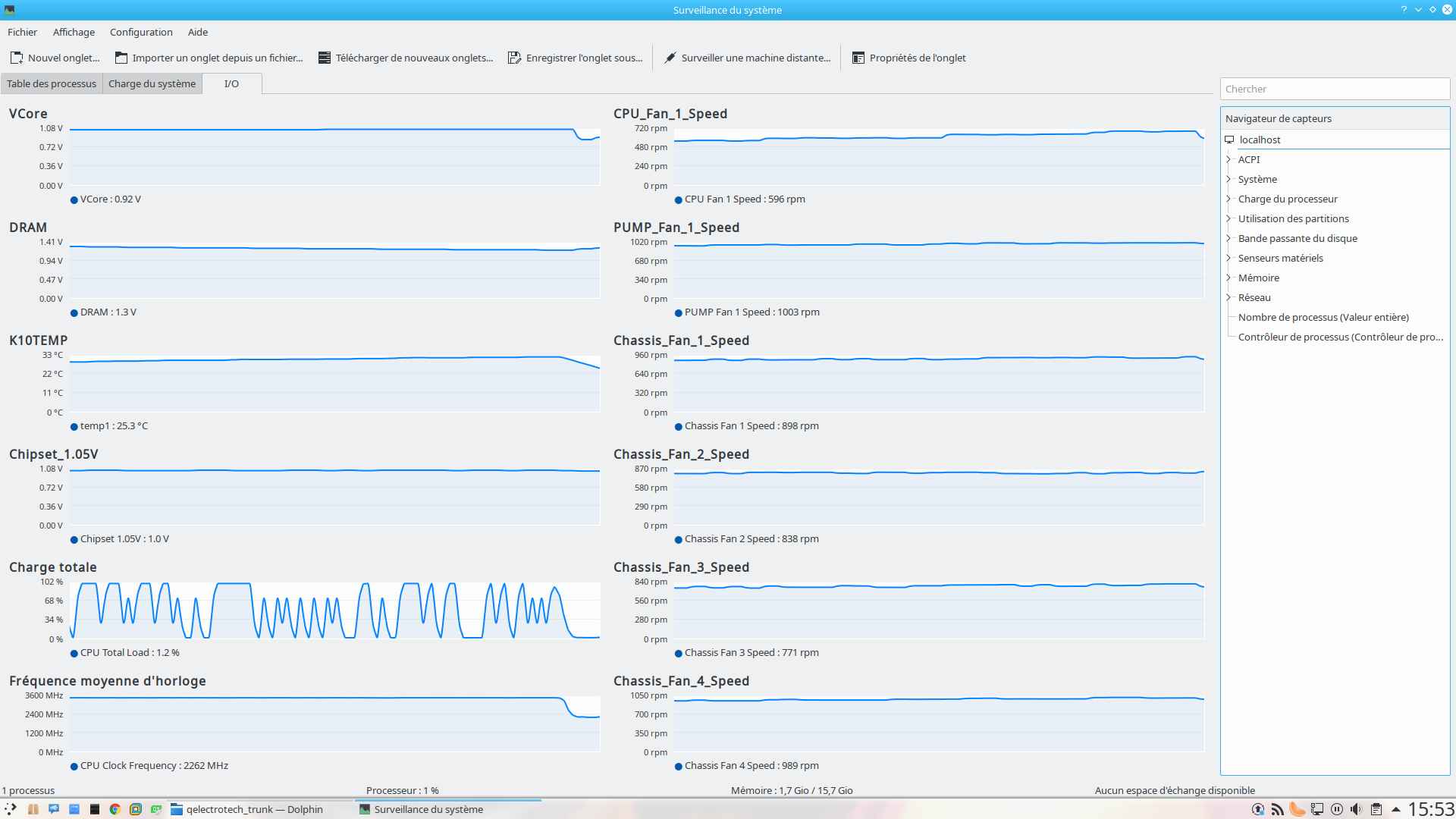This screenshot has width=1456, height=819.
Task: Expand the ACPI sensor node
Action: pyautogui.click(x=1228, y=159)
